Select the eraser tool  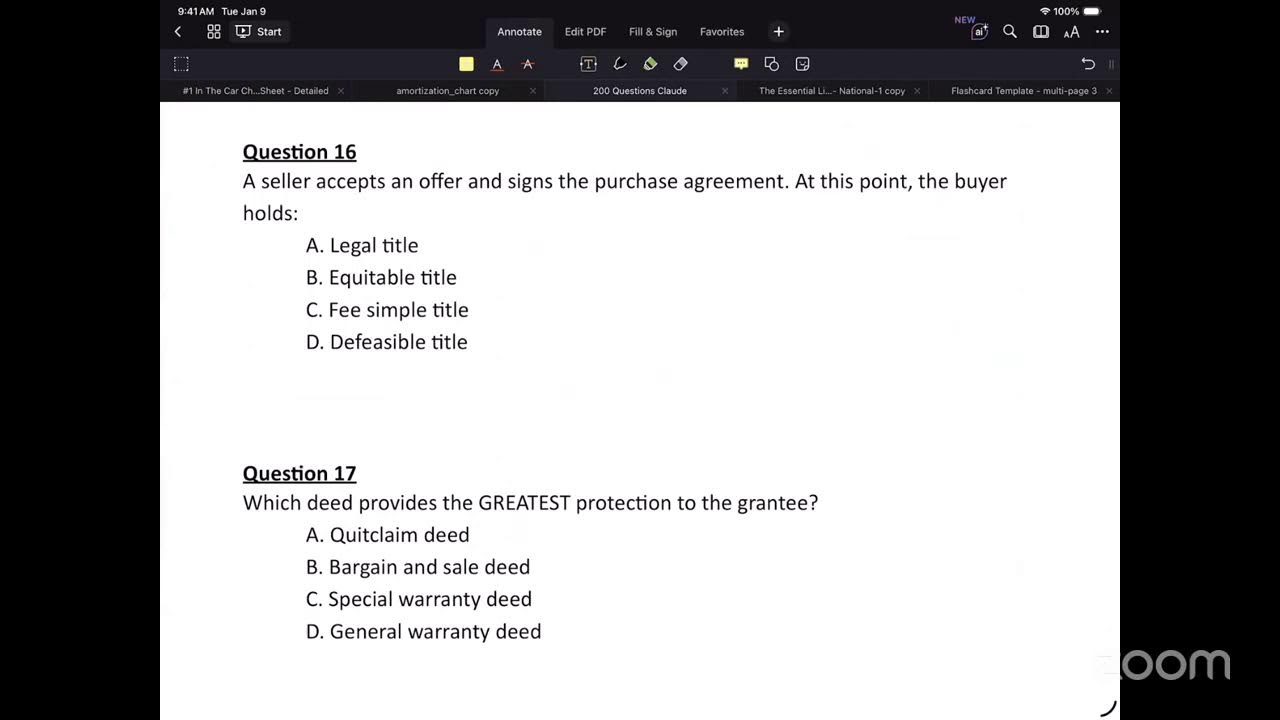tap(681, 64)
